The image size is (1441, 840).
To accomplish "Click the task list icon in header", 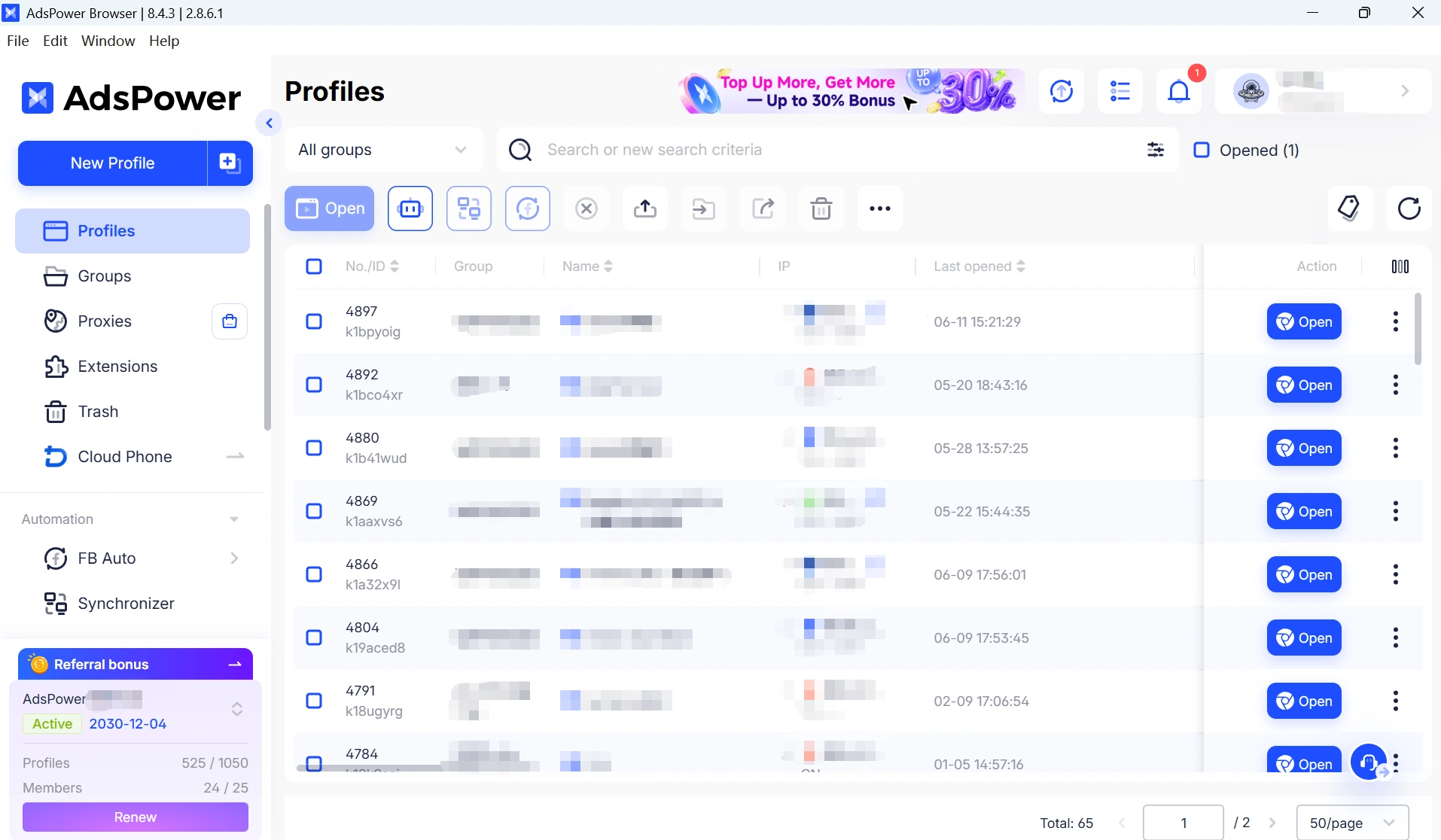I will coord(1120,91).
